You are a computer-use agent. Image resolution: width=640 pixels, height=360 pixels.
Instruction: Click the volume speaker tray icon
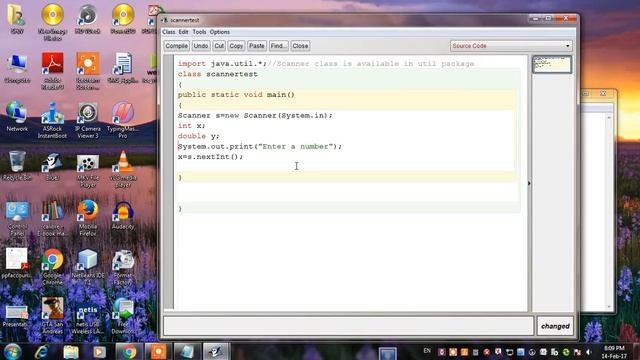coord(589,352)
